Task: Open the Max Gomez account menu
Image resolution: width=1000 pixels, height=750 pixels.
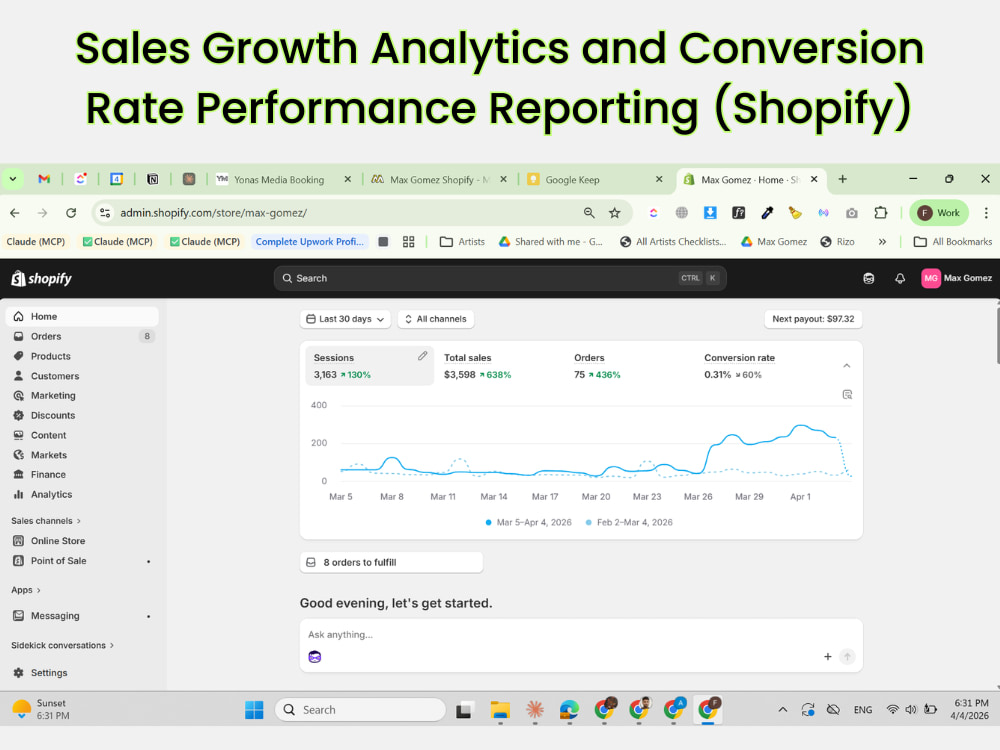Action: pos(956,278)
